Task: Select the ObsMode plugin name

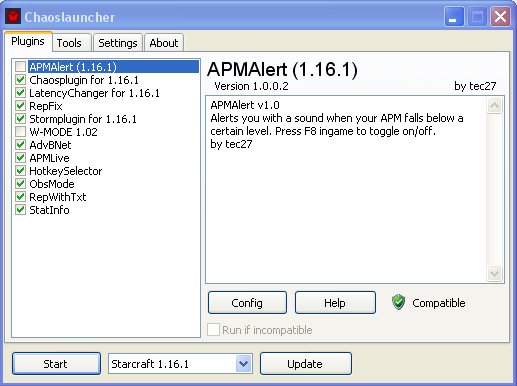Action: tap(52, 184)
